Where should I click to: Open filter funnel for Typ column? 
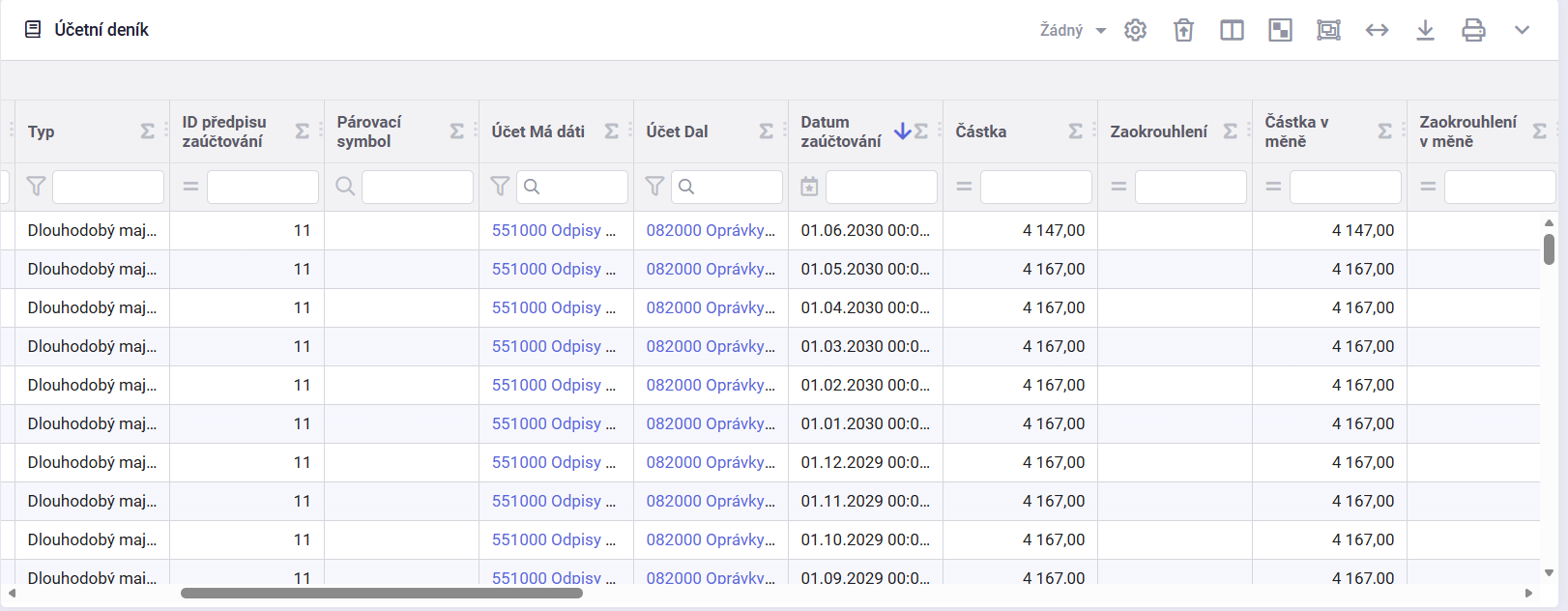point(36,187)
